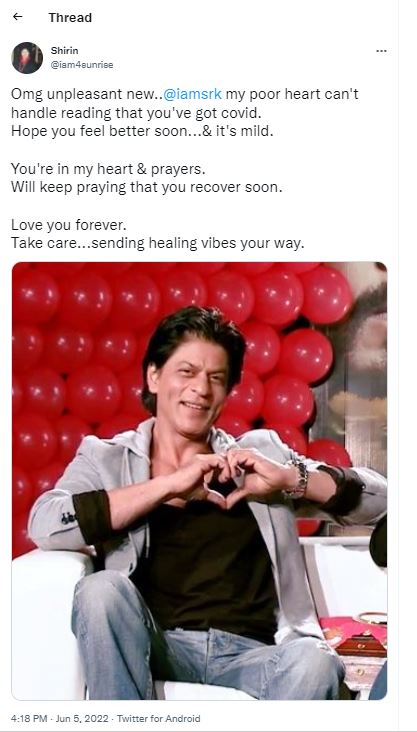Screen dimensions: 417x732
Task: Click the Thread page heading
Action: 70,18
